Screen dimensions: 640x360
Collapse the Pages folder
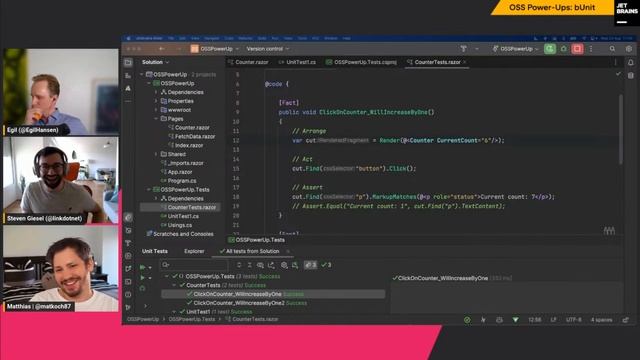156,119
